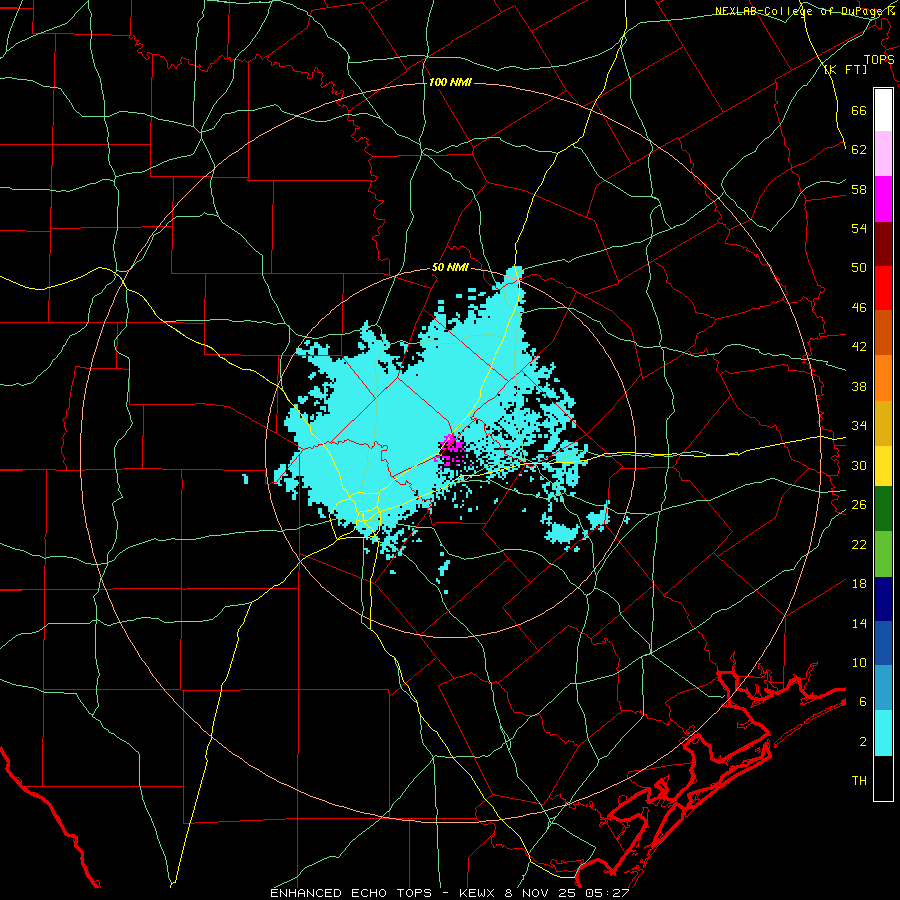This screenshot has height=900, width=900.
Task: Click the "46" legend value
Action: [859, 307]
